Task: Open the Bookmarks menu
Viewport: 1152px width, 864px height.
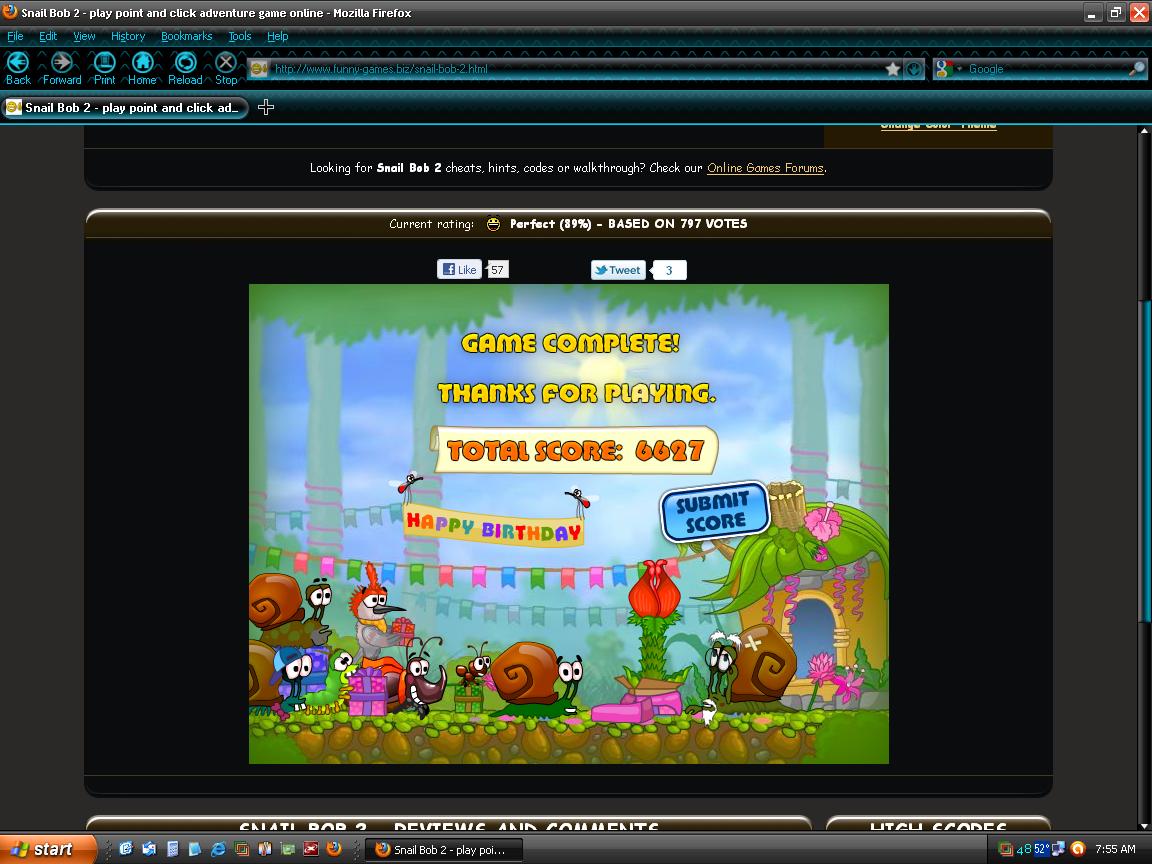Action: point(187,36)
